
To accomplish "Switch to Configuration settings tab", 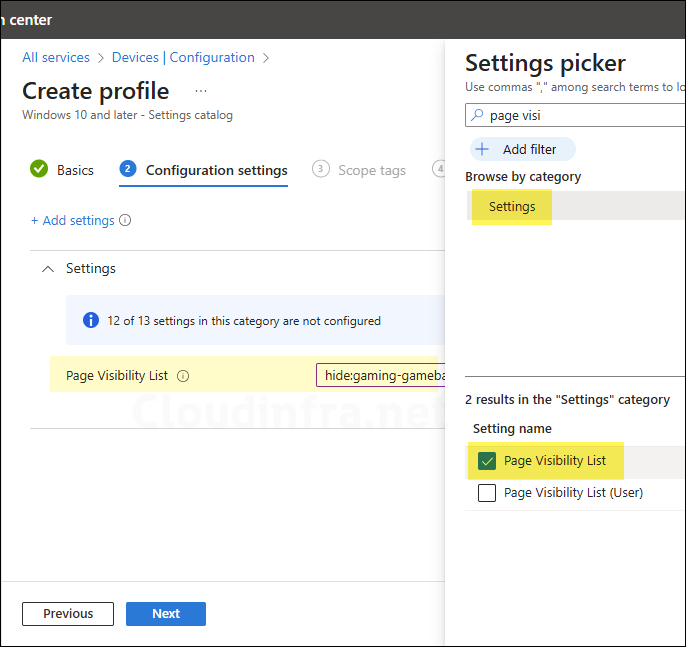I will tap(216, 170).
